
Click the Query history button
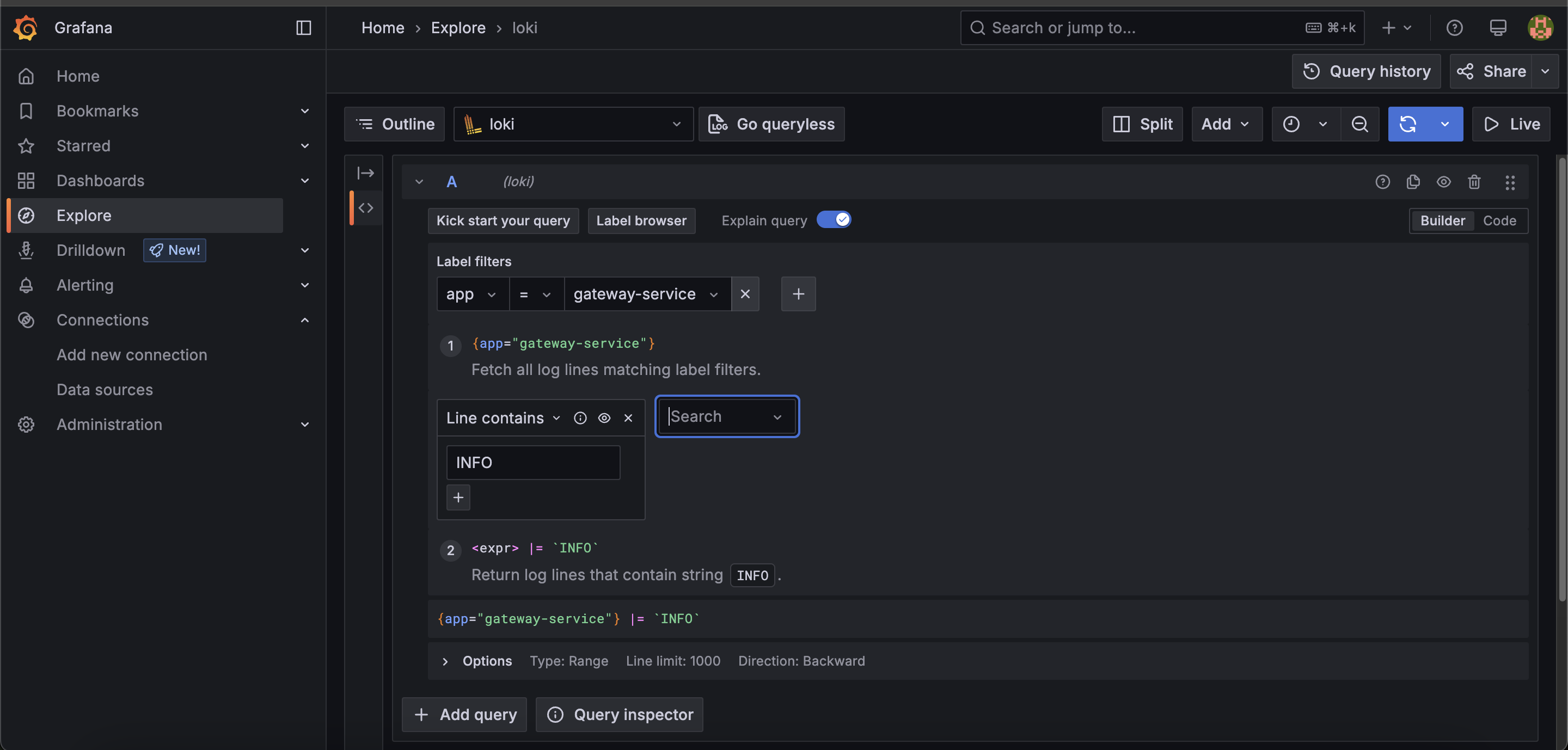[1366, 71]
